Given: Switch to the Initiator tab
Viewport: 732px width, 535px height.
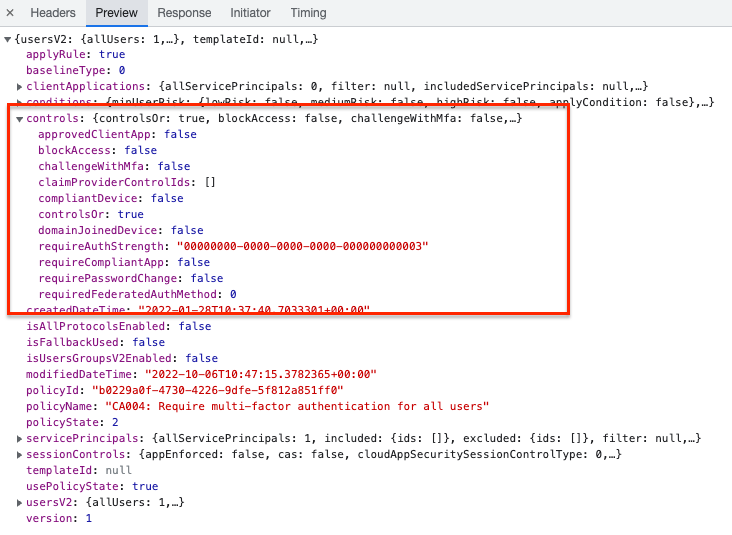Looking at the screenshot, I should pyautogui.click(x=250, y=13).
